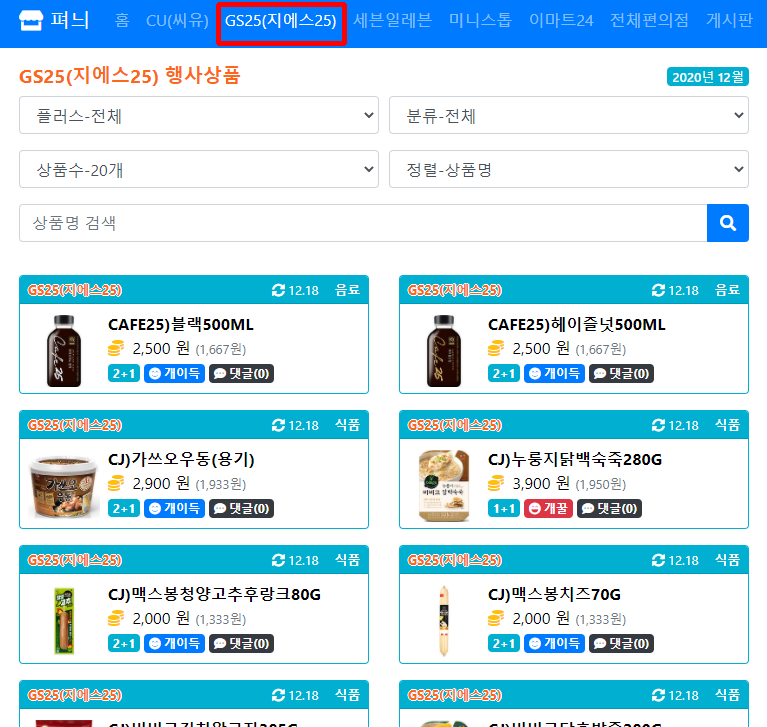Image resolution: width=767 pixels, height=727 pixels.
Task: Select GS25(지에스25) navigation tab
Action: 281,21
